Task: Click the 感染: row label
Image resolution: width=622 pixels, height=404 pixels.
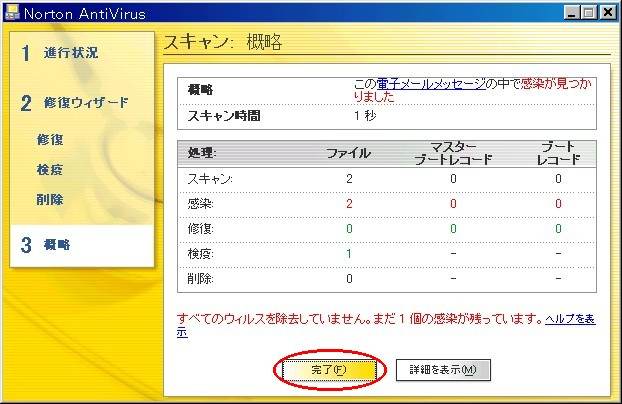Action: [x=201, y=204]
